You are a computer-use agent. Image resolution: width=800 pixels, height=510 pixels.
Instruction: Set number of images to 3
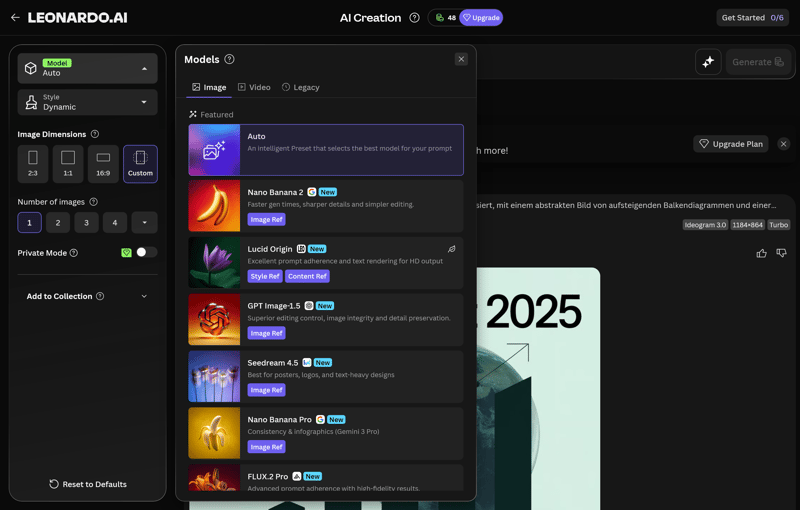coord(86,223)
